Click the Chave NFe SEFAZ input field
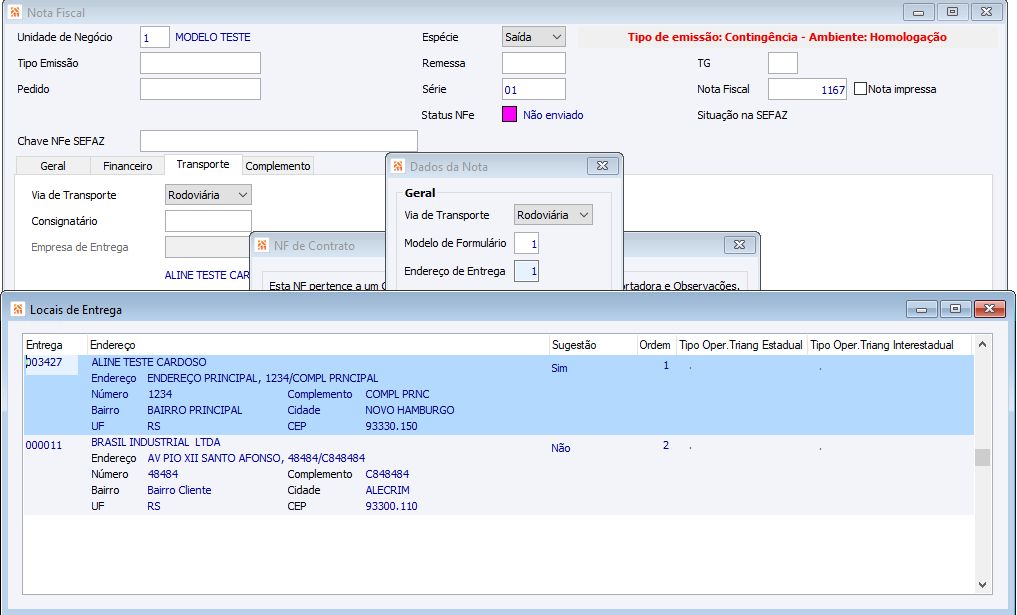1017x615 pixels. 279,141
